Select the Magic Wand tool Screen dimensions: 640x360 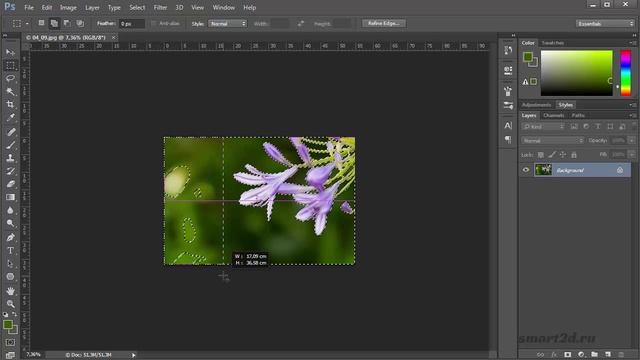pyautogui.click(x=11, y=91)
